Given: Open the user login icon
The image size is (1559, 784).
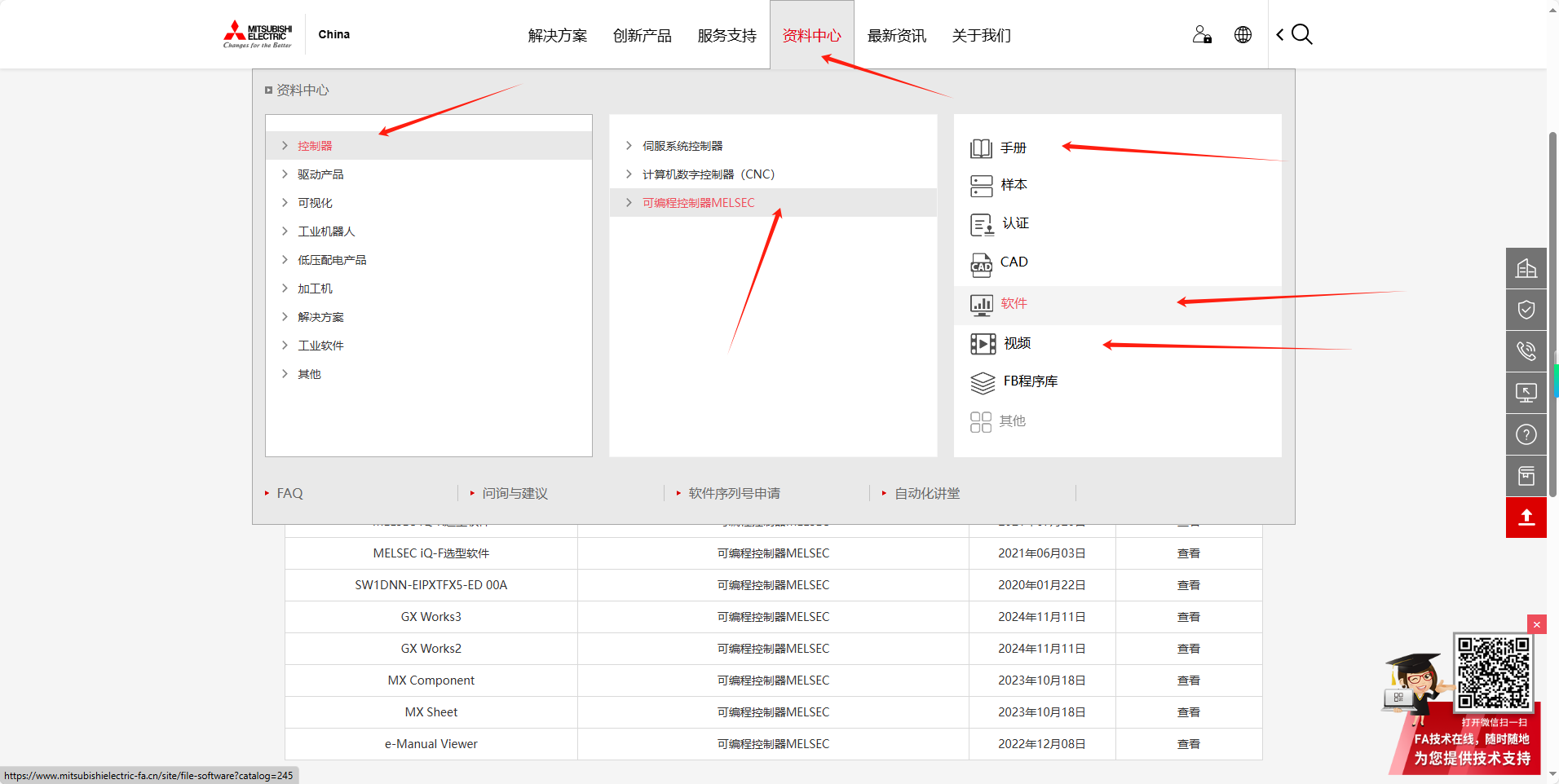Looking at the screenshot, I should [x=1202, y=34].
